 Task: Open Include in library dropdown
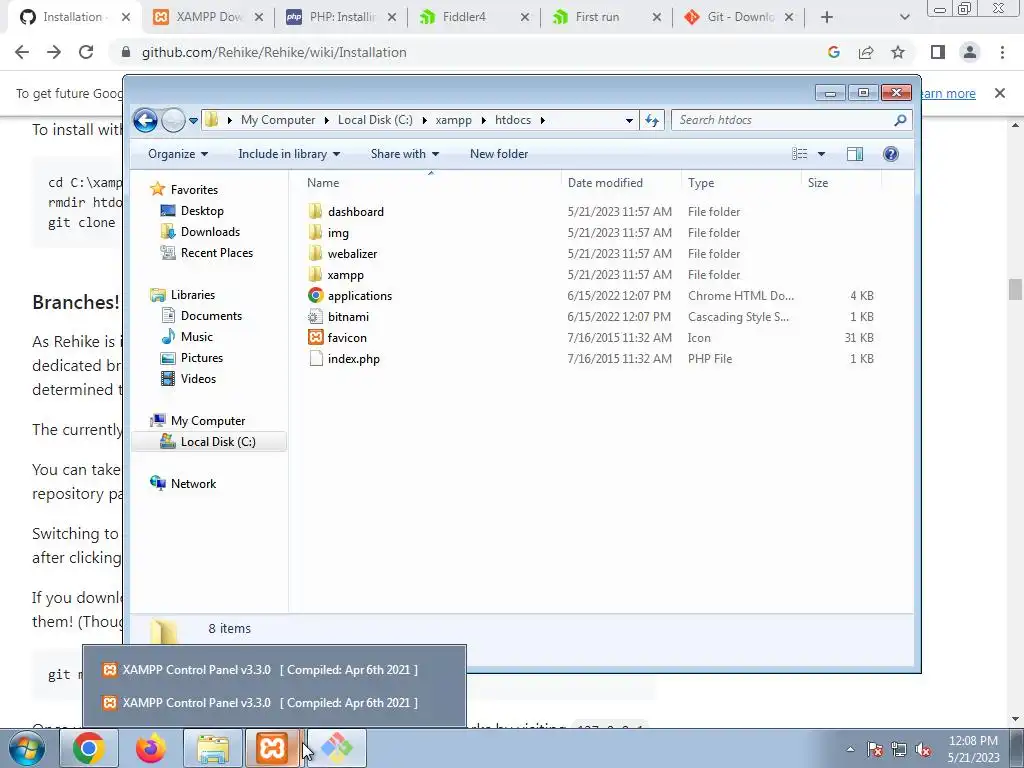pos(289,154)
